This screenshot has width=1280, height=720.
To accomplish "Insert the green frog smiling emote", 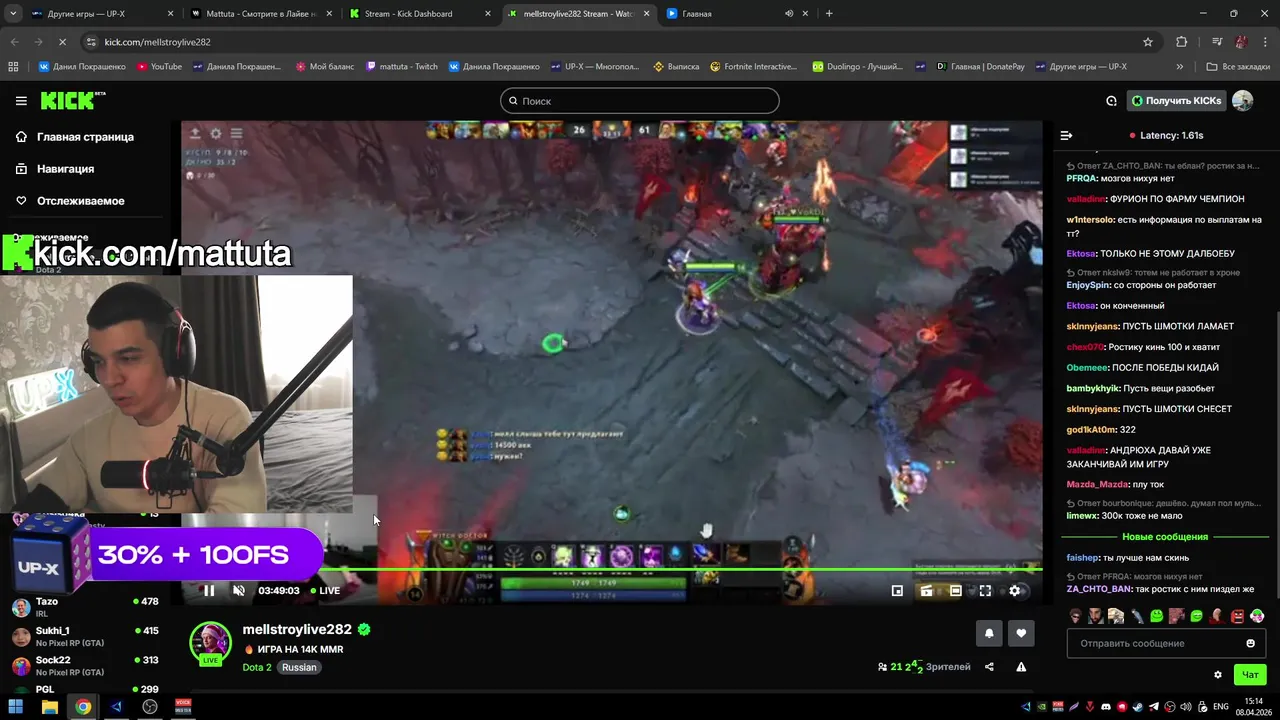I will [1156, 616].
